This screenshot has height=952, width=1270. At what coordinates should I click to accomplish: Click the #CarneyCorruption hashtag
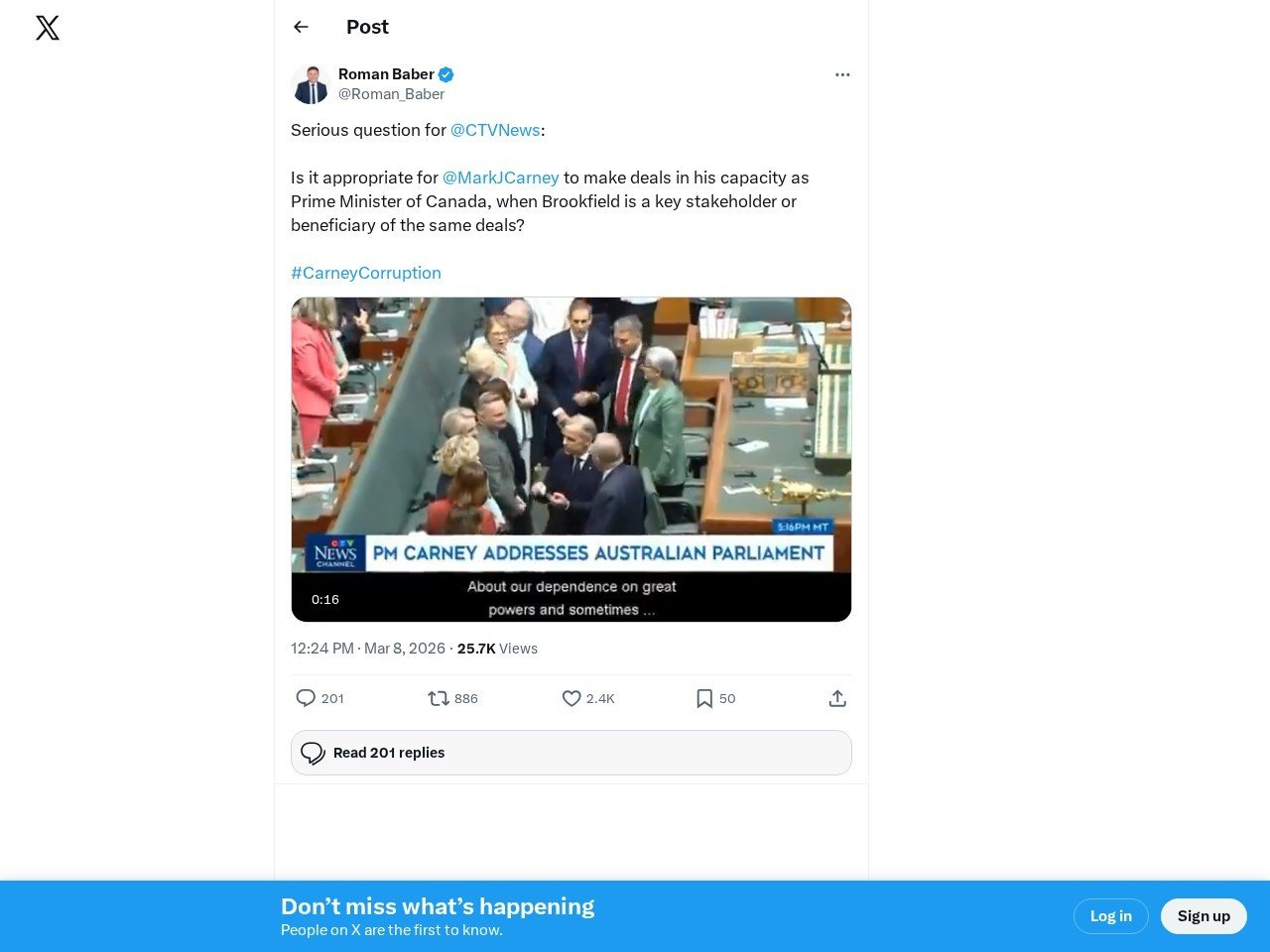click(x=366, y=273)
